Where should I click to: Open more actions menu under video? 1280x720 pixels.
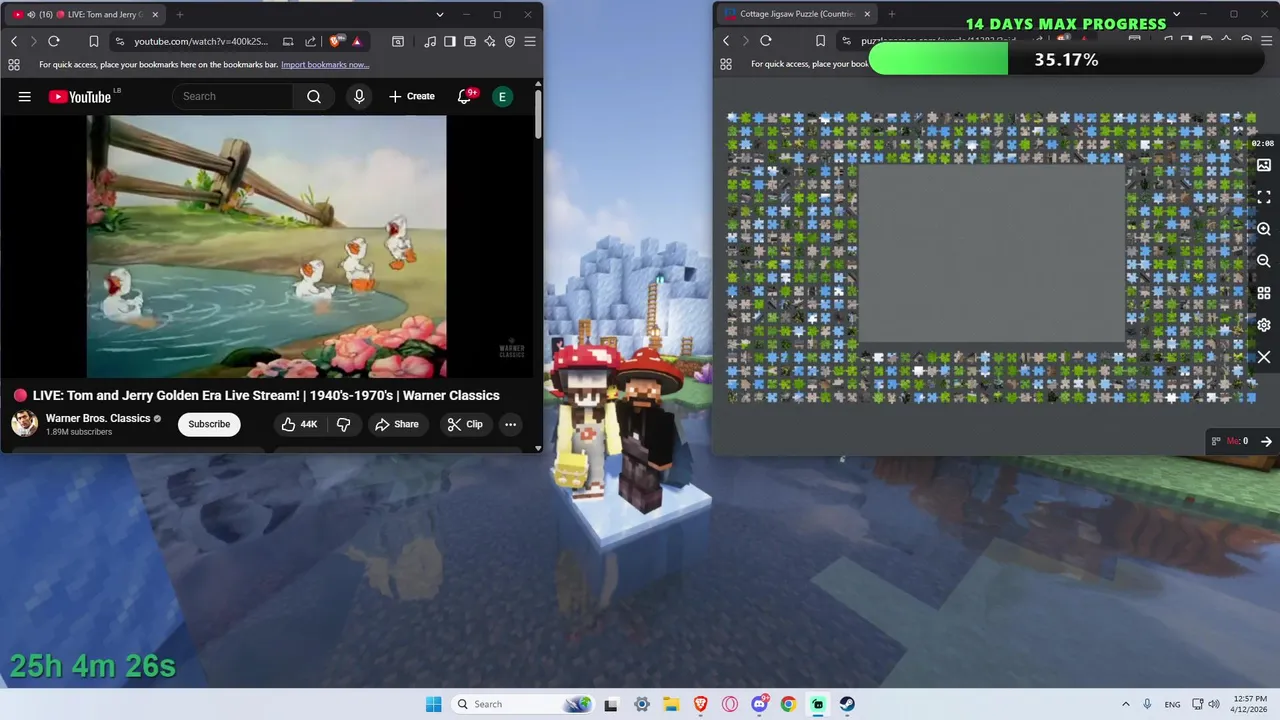[510, 424]
